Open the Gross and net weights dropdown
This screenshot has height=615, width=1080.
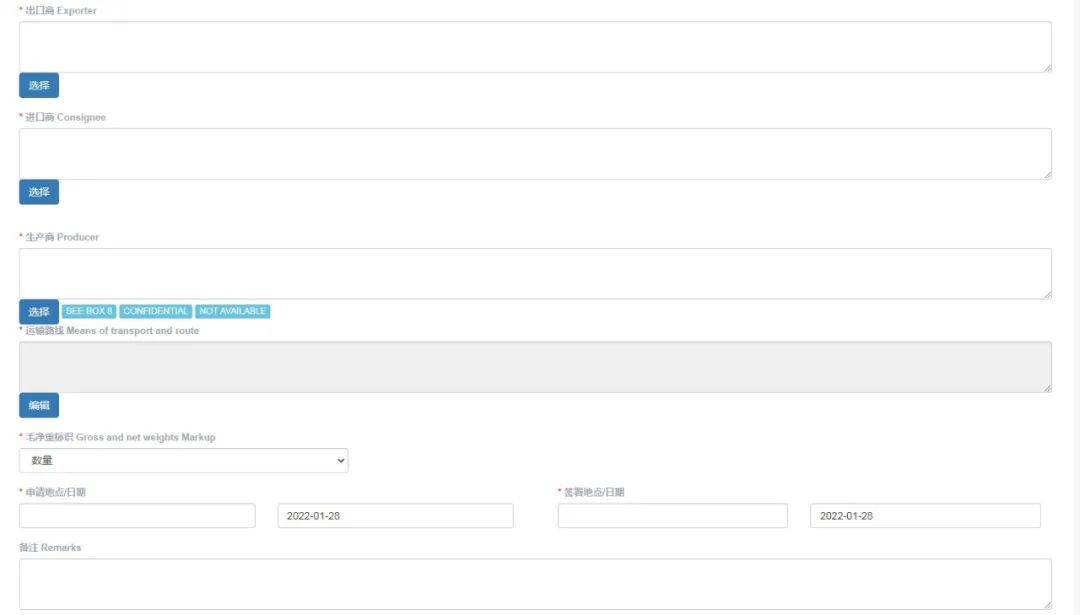click(183, 461)
